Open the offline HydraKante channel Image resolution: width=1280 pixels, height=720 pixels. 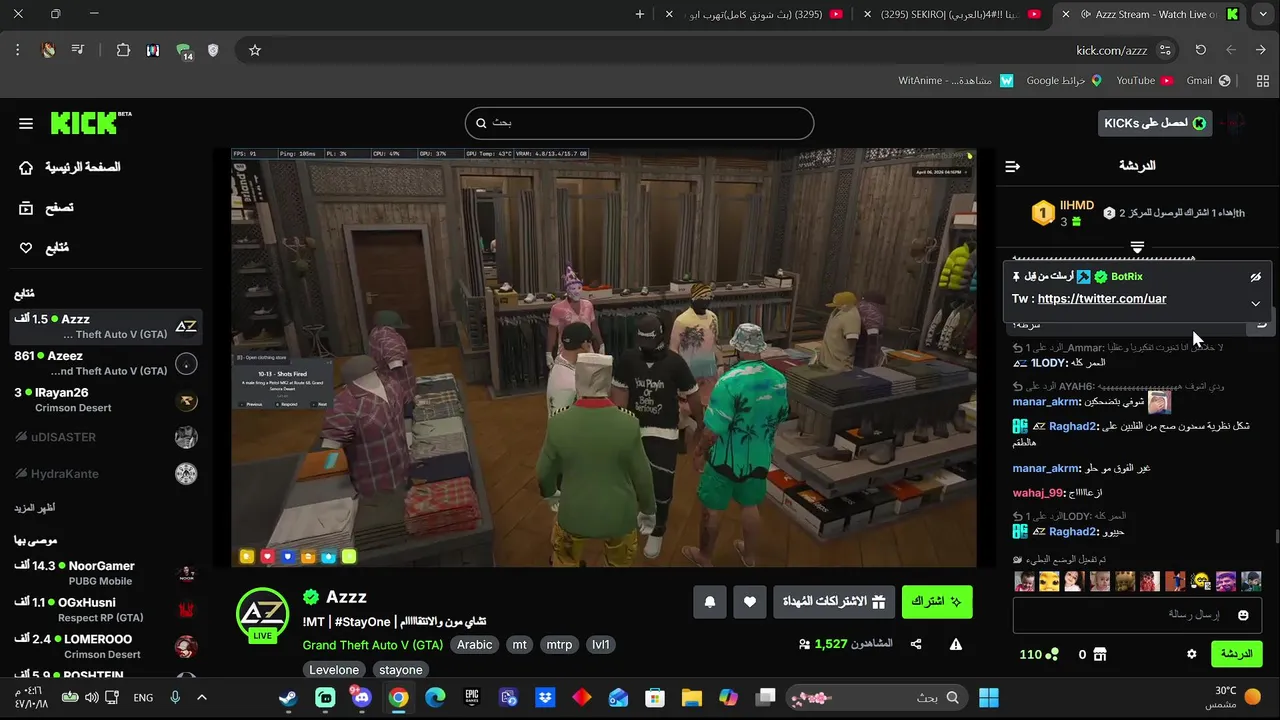[x=105, y=474]
